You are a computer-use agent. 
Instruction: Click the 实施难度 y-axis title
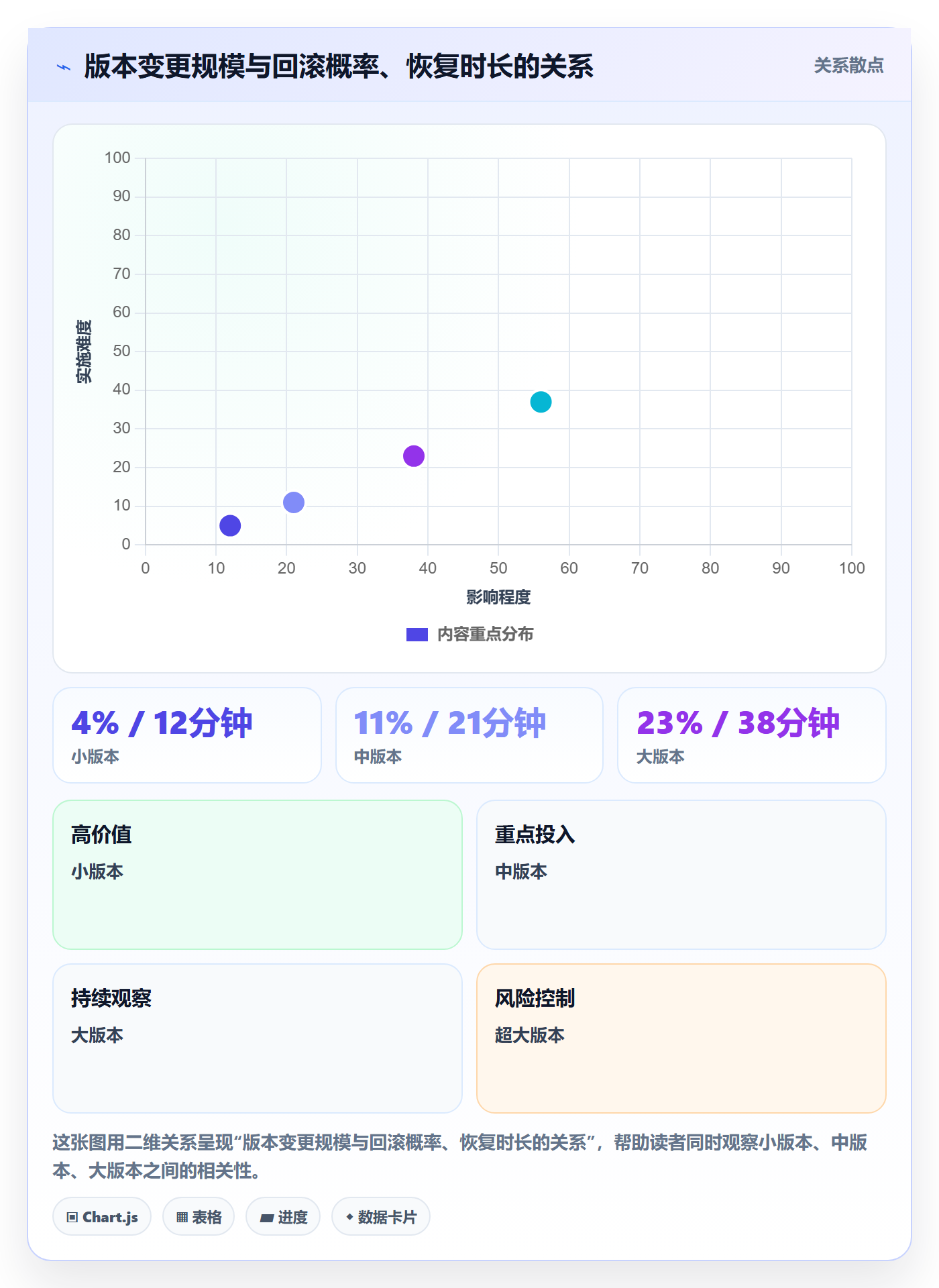[84, 352]
